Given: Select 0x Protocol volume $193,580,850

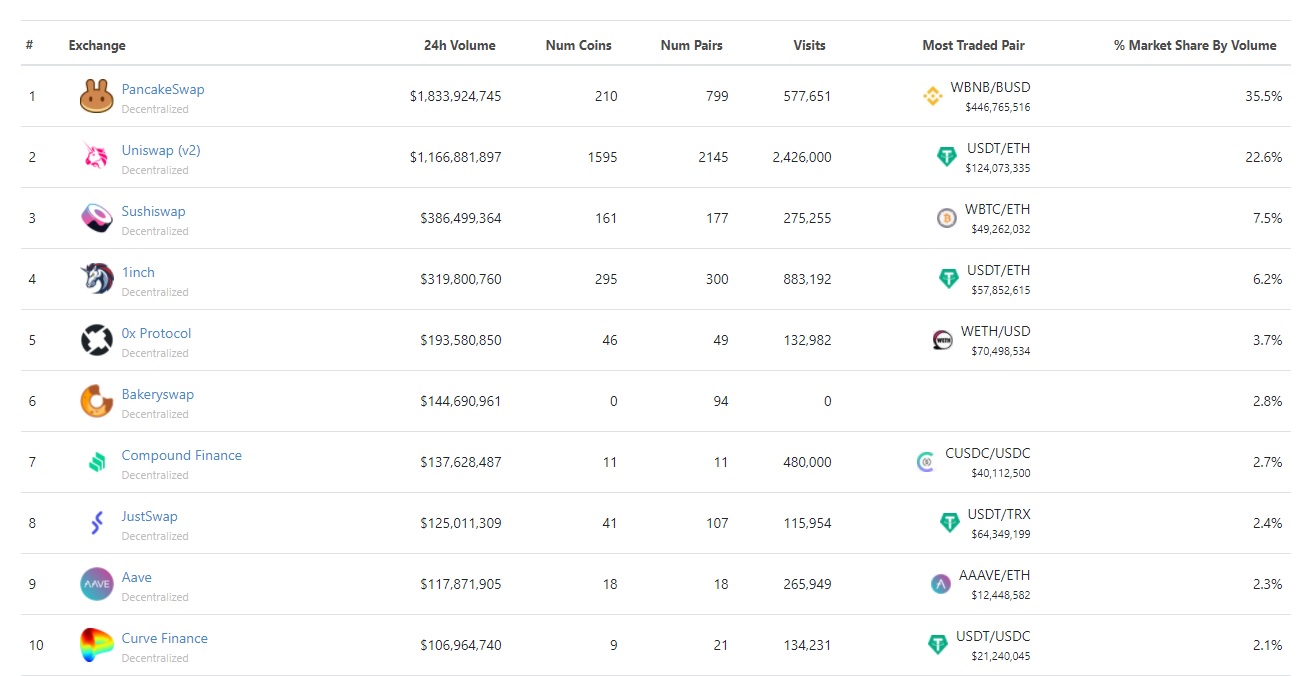Looking at the screenshot, I should click(x=461, y=340).
